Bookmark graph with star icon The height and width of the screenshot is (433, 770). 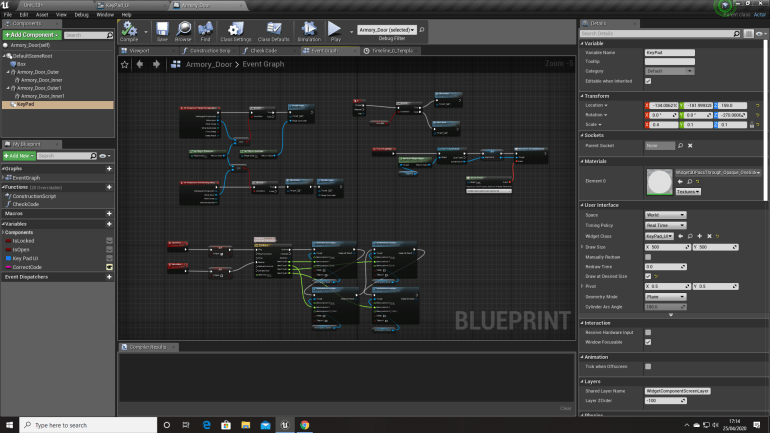point(124,64)
